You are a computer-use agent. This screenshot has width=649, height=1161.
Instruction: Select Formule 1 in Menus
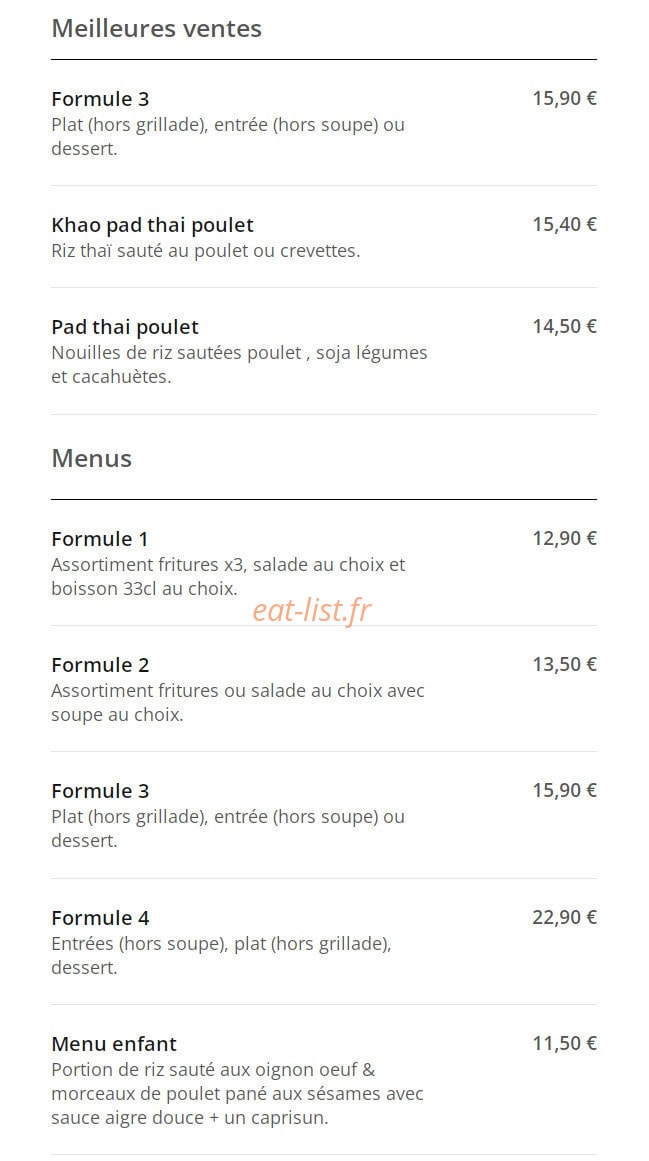tap(323, 563)
